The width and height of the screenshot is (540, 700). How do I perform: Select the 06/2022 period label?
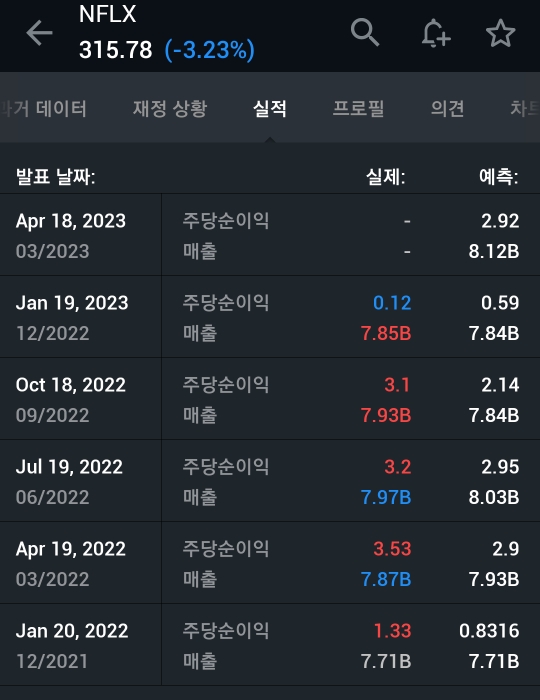click(53, 498)
